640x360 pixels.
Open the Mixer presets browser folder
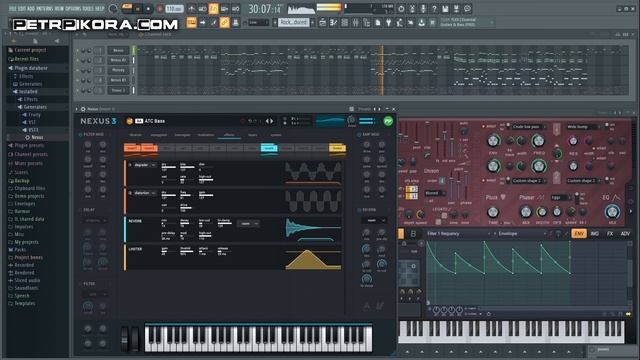(28, 163)
